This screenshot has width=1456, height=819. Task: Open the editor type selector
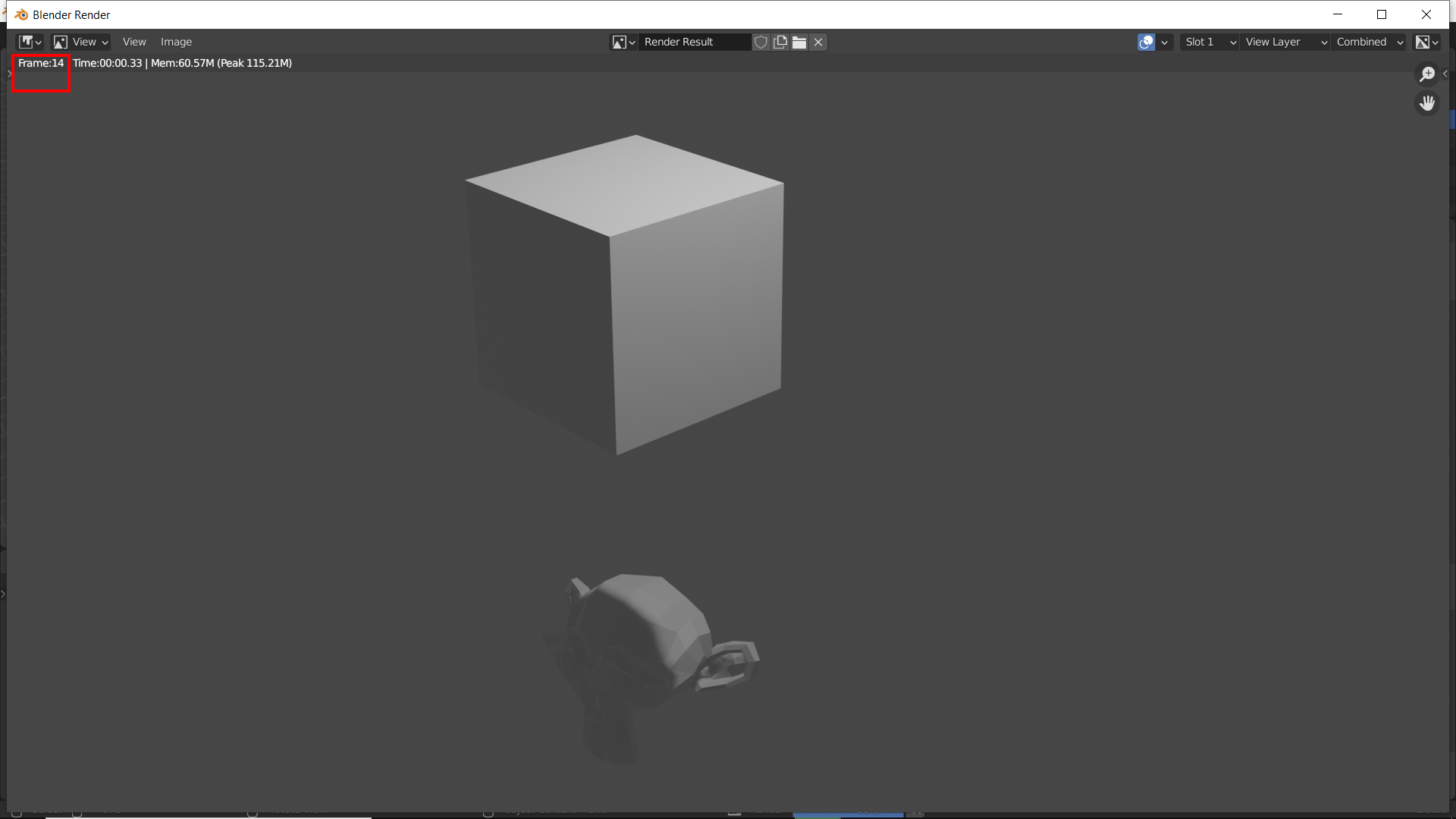point(30,42)
